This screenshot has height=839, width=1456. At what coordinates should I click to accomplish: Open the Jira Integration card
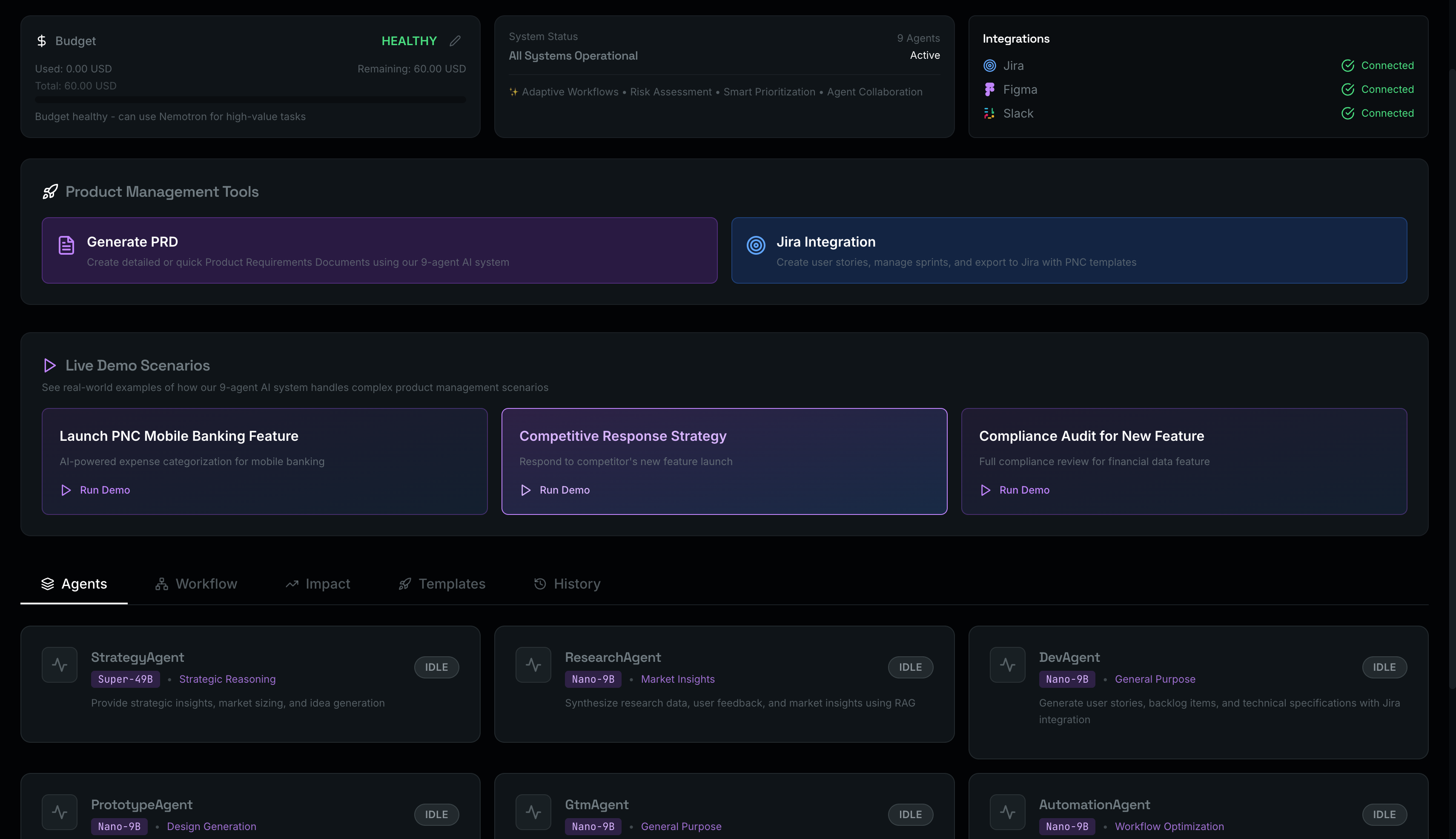coord(1069,250)
